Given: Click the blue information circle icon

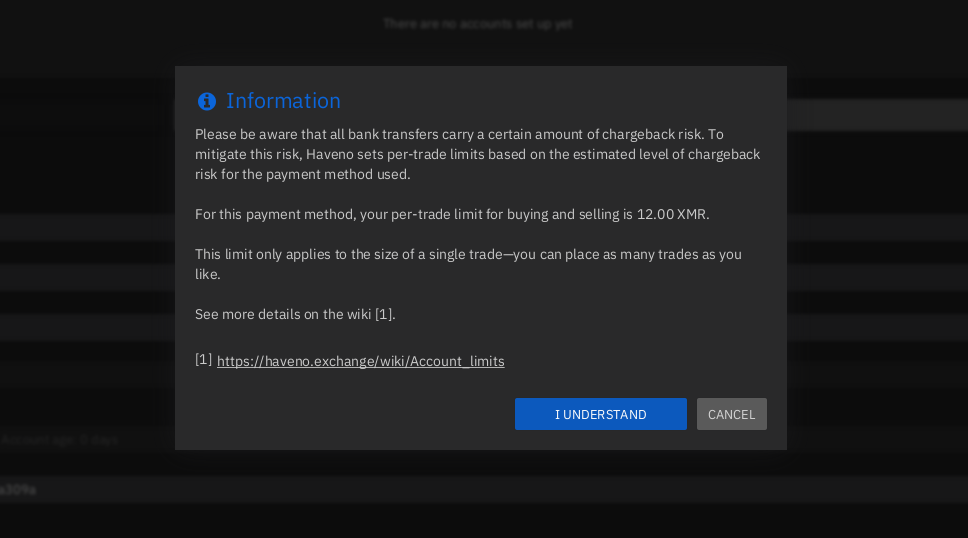Looking at the screenshot, I should (x=207, y=101).
